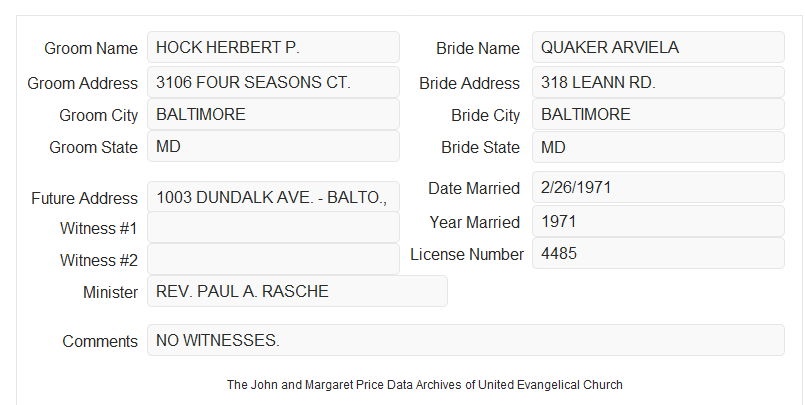Select the Future Address text box

(273, 197)
